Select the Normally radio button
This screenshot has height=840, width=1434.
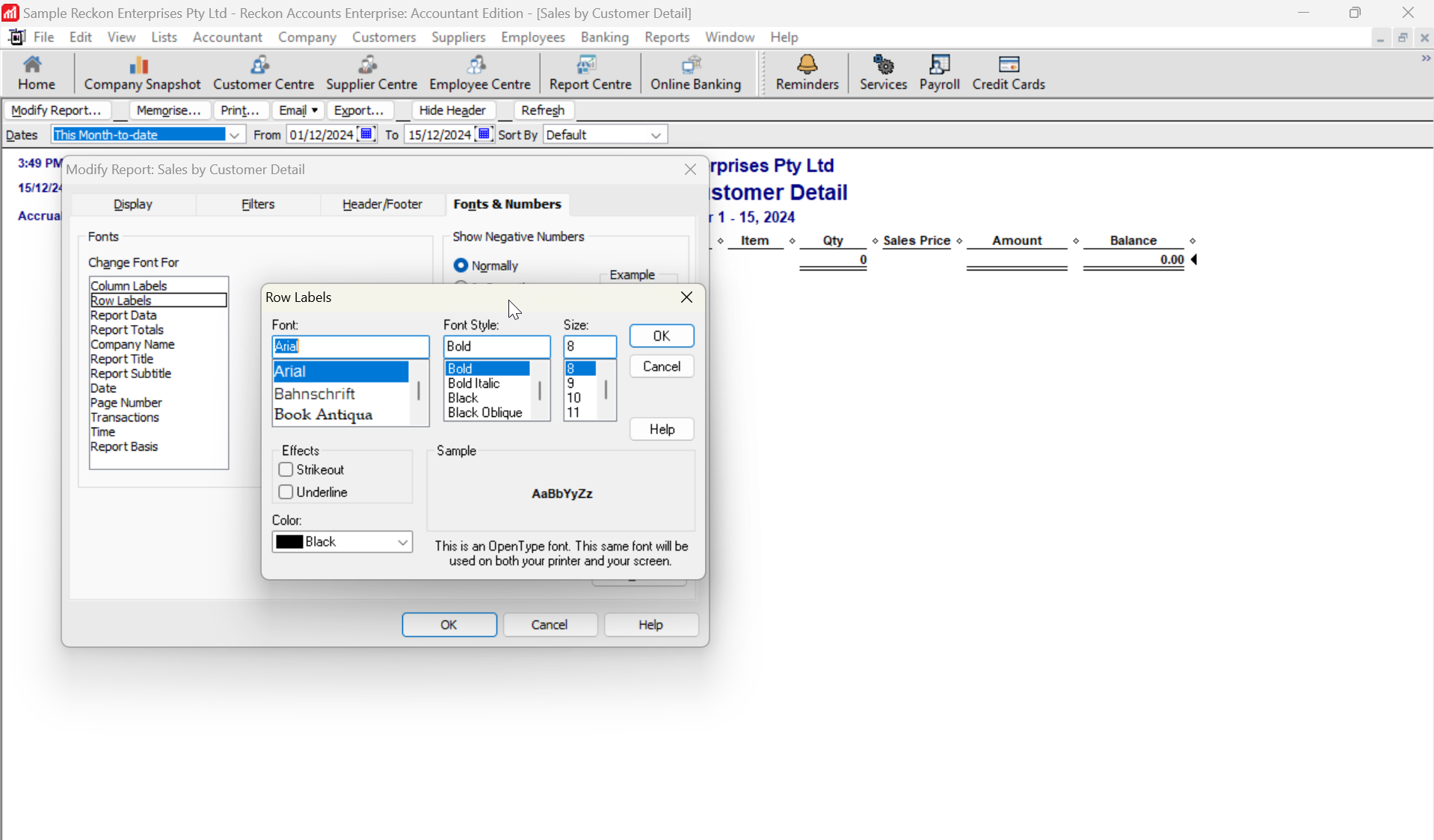pos(461,265)
